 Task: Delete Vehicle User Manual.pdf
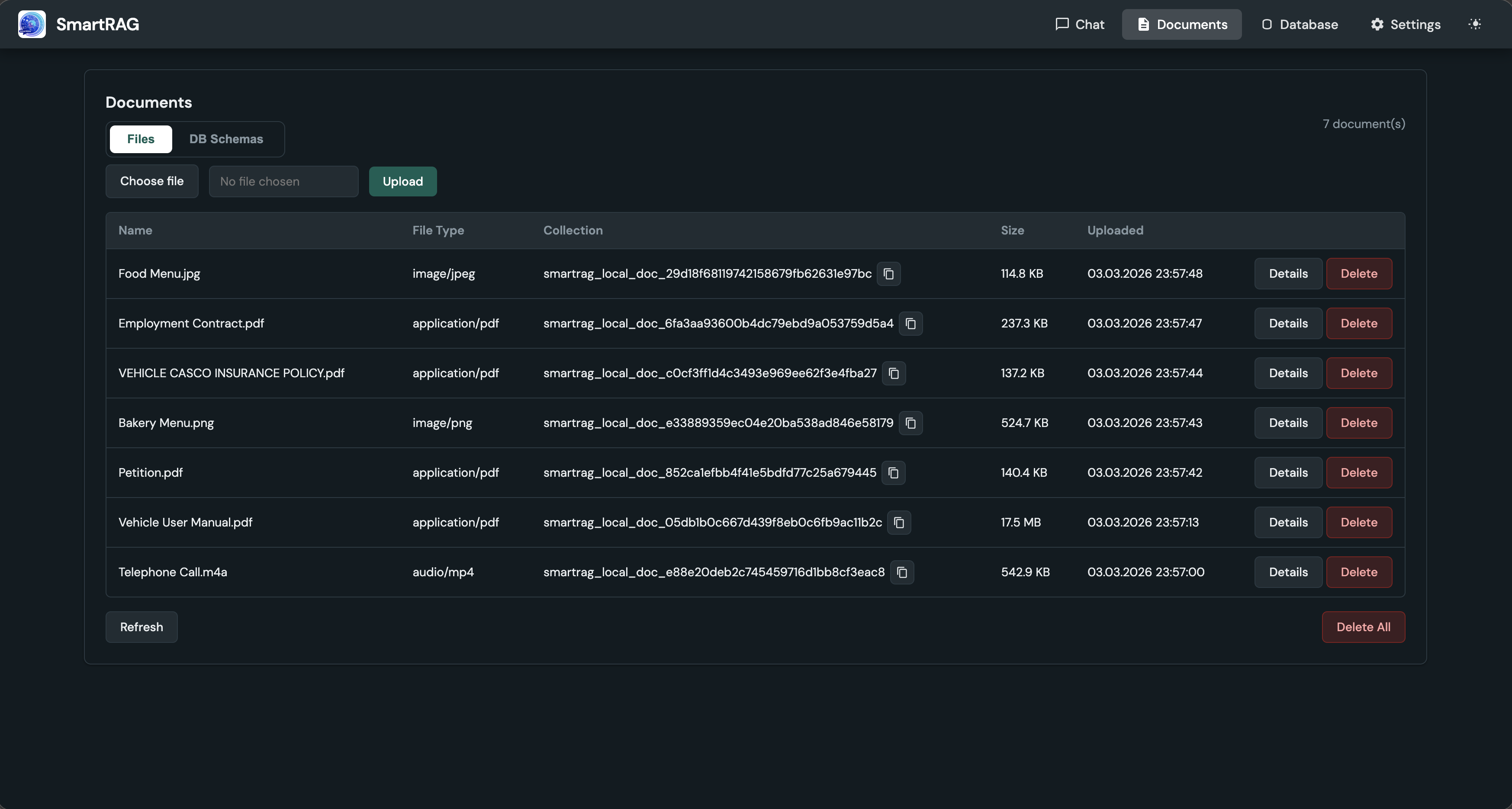[1359, 523]
